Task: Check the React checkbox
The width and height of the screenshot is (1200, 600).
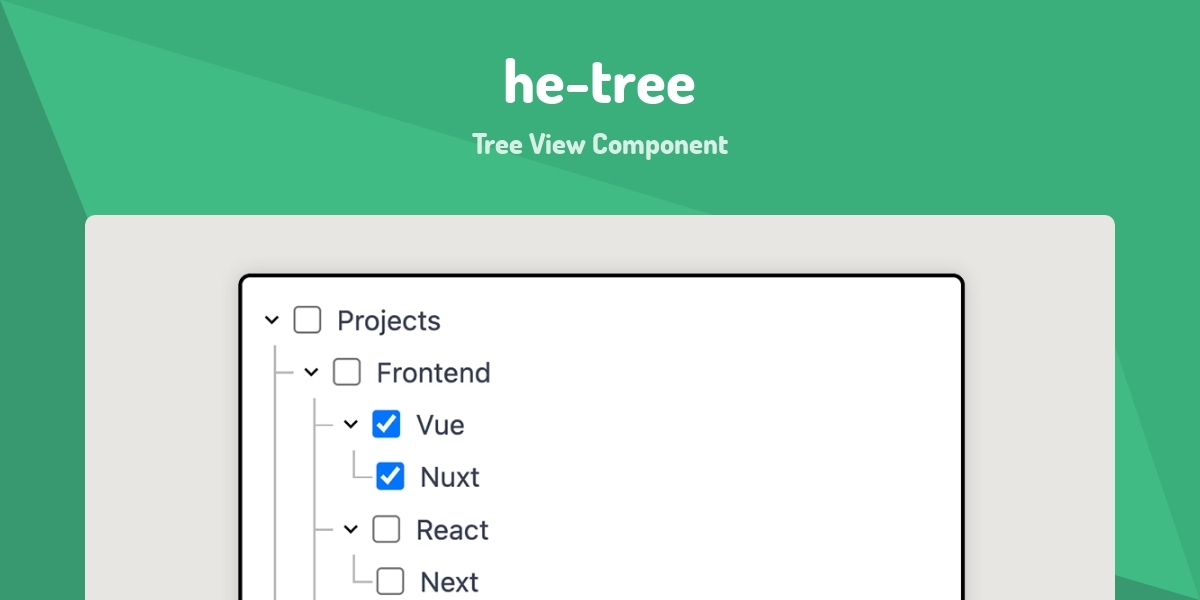Action: [x=386, y=529]
